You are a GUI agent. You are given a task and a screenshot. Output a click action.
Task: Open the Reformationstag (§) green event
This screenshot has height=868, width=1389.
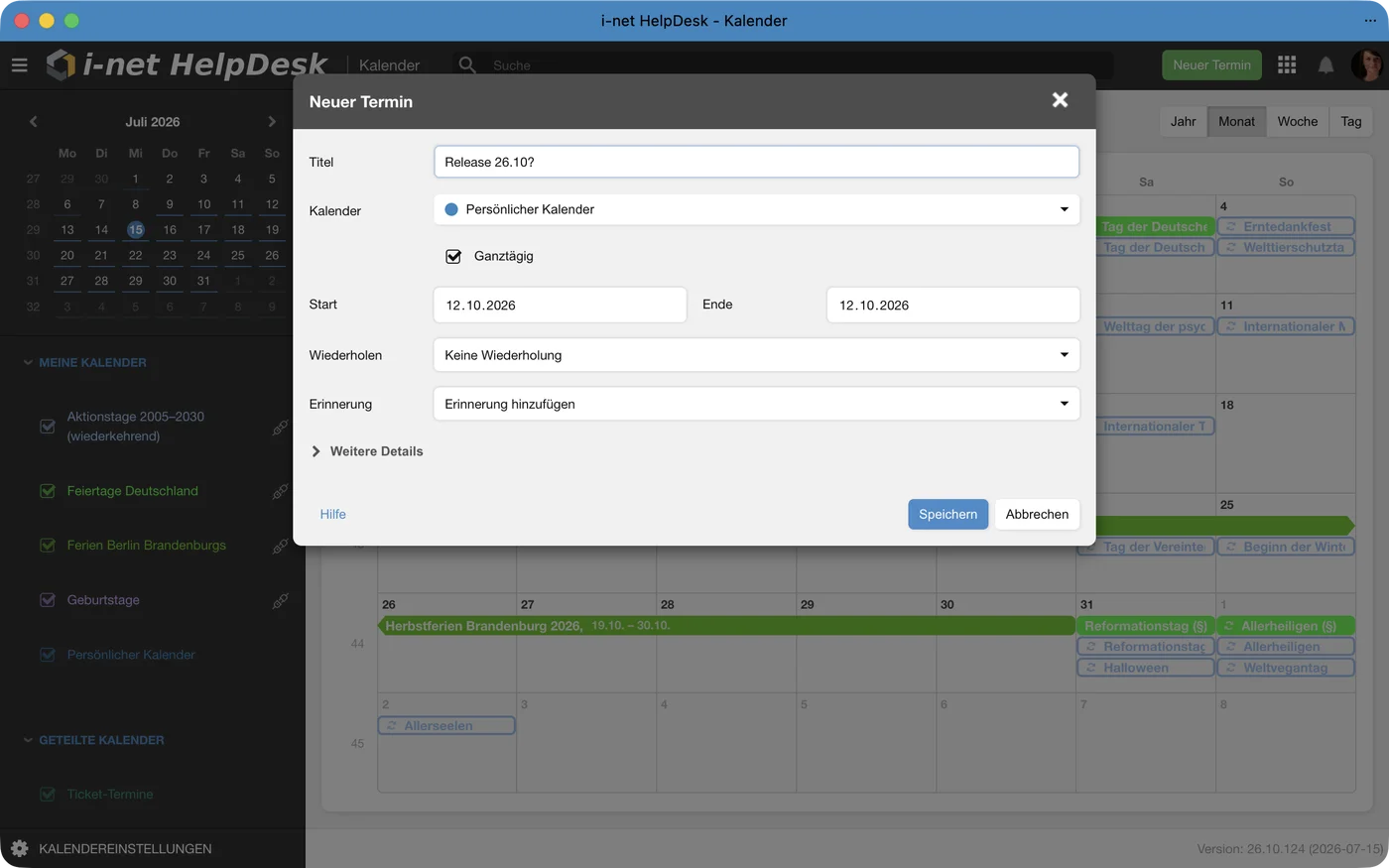tap(1145, 626)
